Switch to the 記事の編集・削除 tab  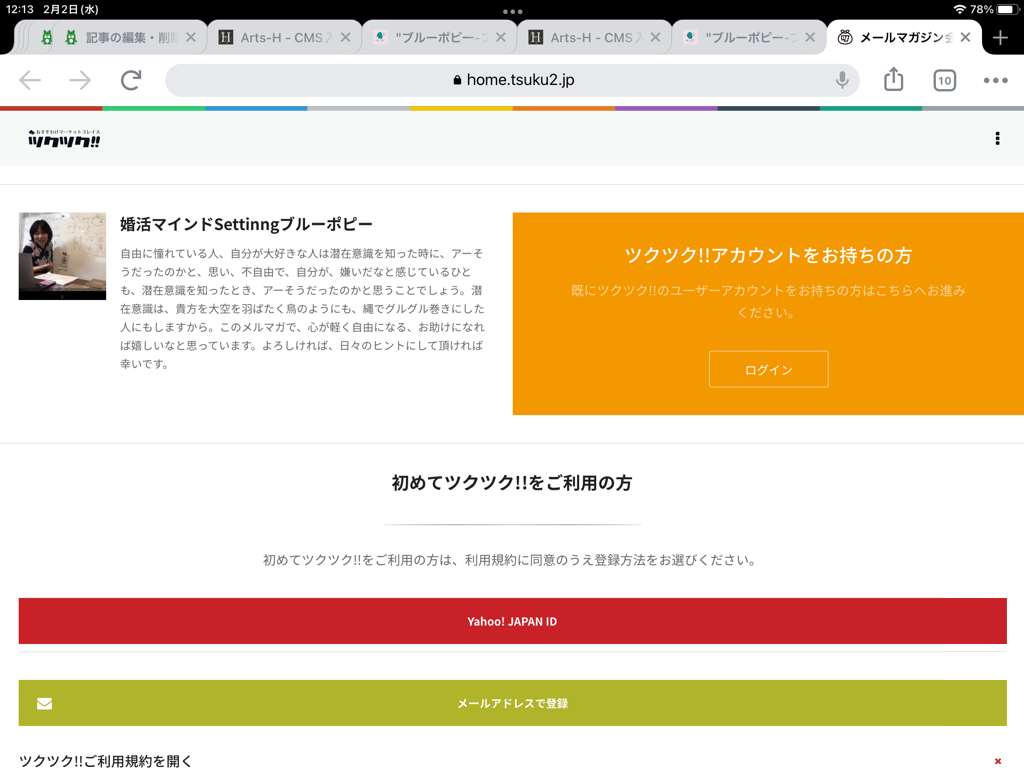point(130,38)
